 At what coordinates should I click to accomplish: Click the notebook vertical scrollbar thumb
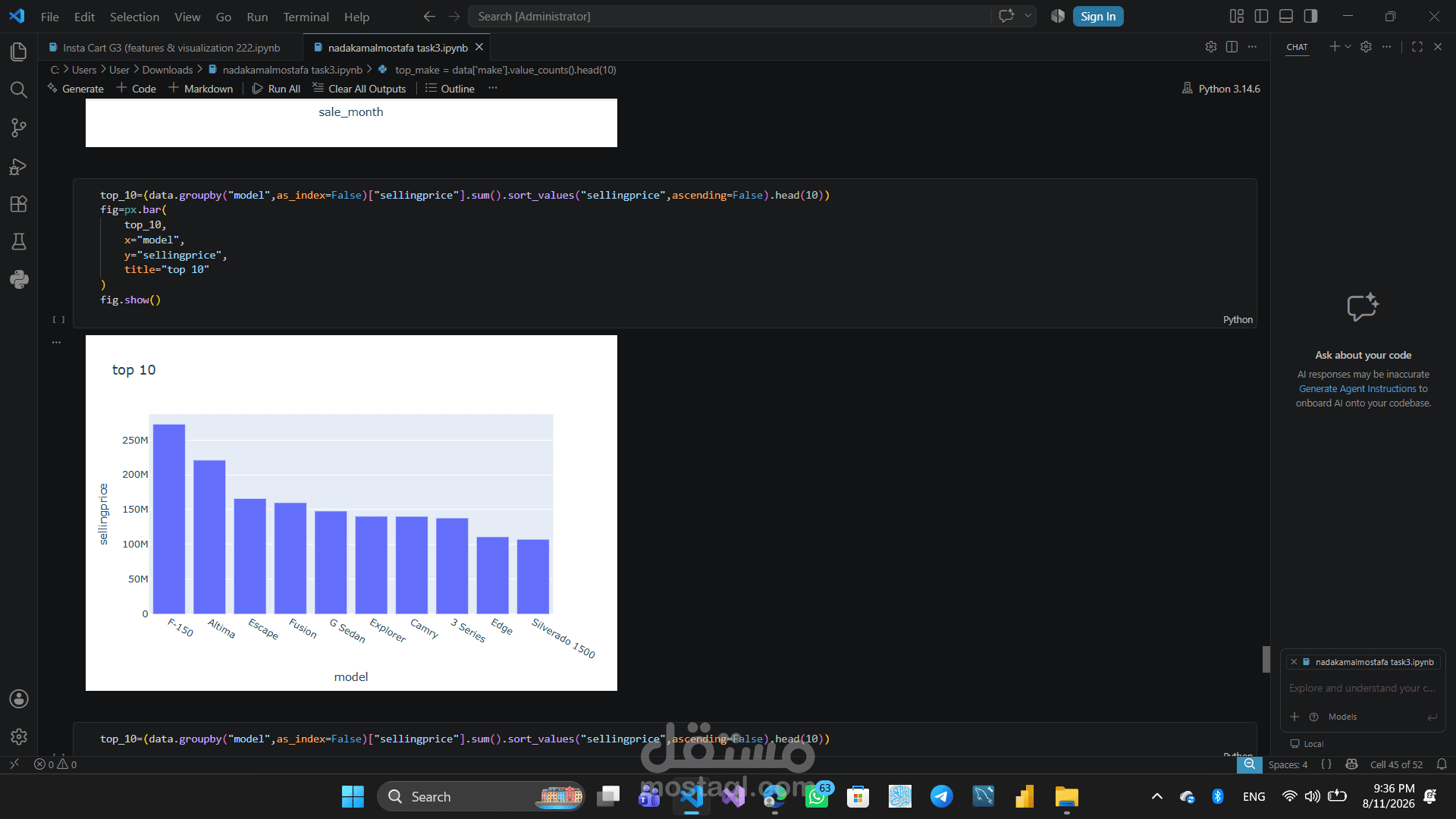click(x=1266, y=659)
